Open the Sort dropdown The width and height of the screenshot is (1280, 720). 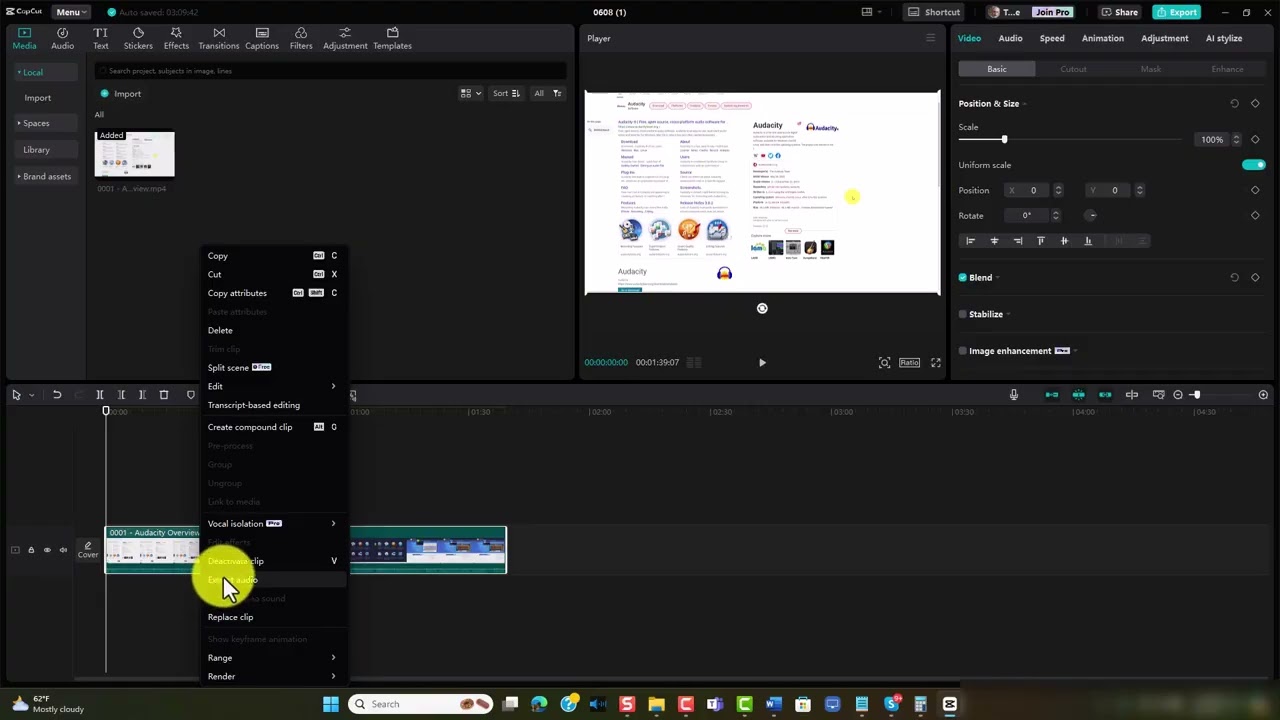point(506,94)
